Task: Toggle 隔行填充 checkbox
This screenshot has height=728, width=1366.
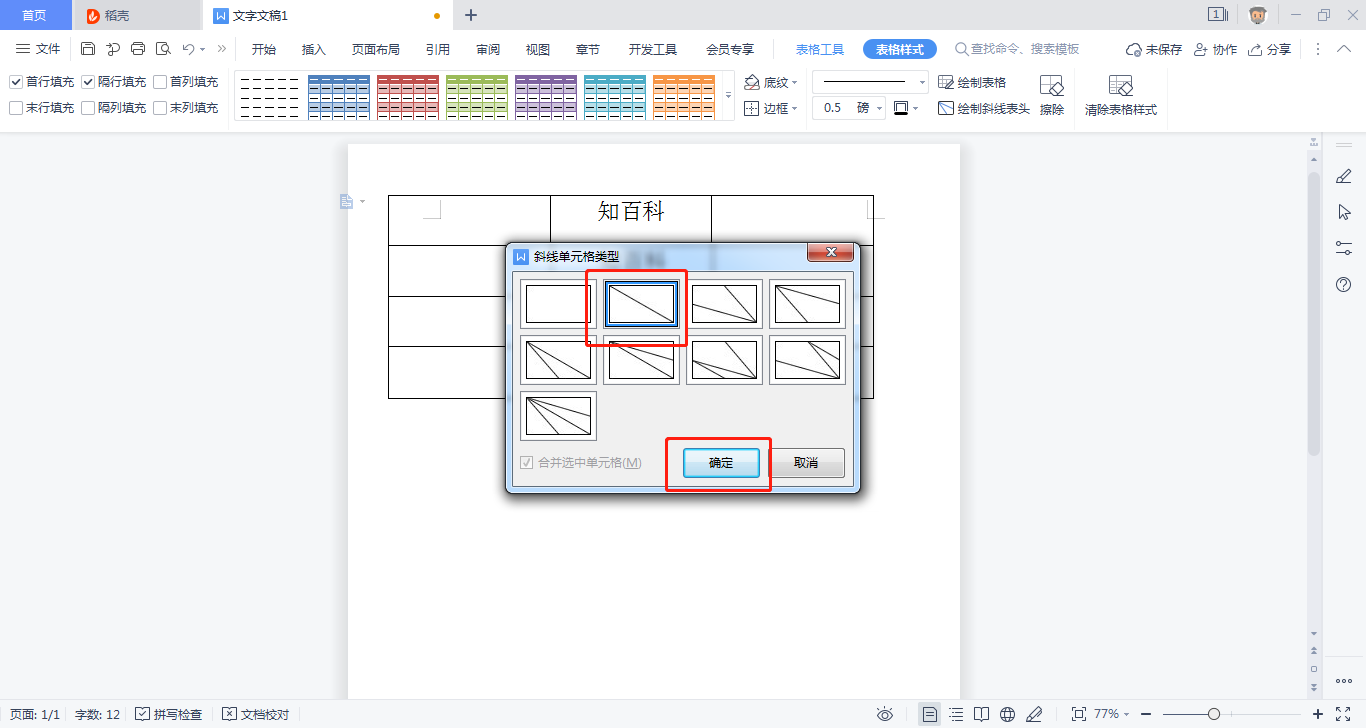Action: pyautogui.click(x=88, y=82)
